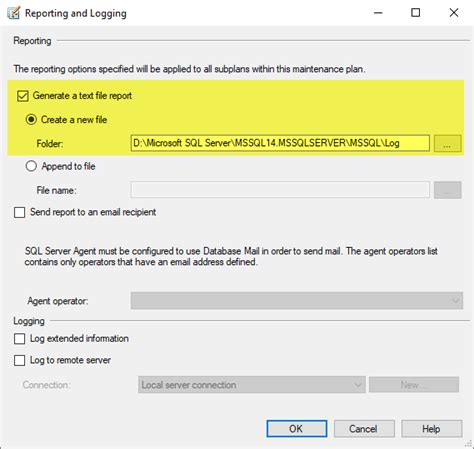The width and height of the screenshot is (474, 449).
Task: Check Log extended information
Action: [20, 339]
